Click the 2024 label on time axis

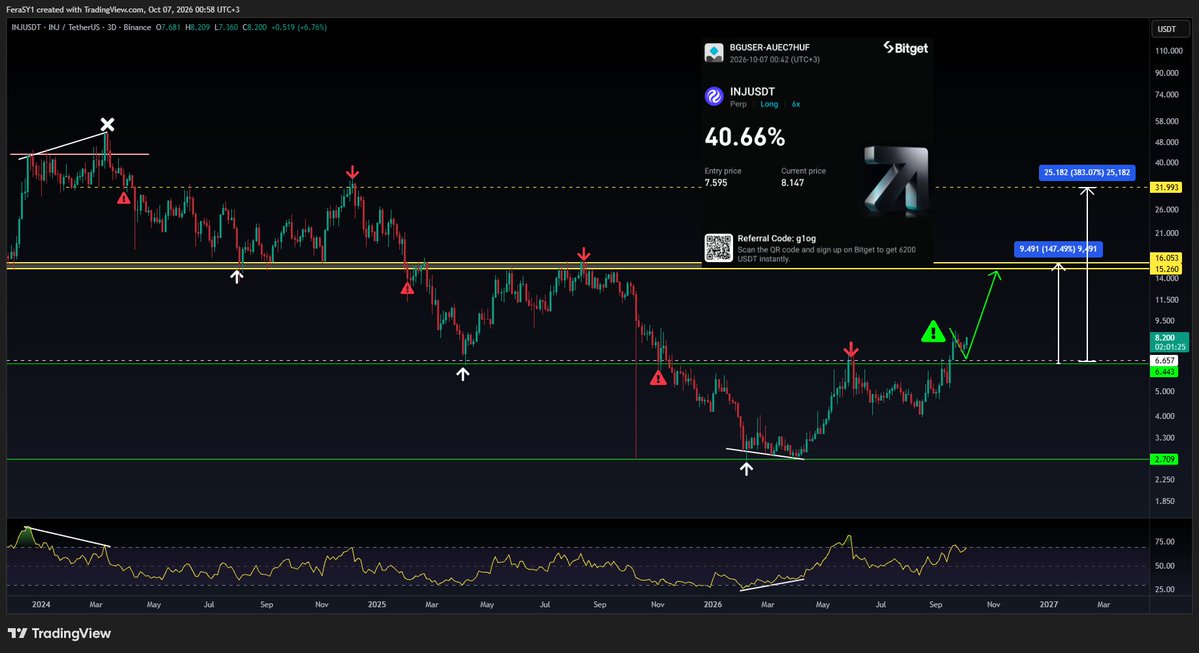pos(41,605)
